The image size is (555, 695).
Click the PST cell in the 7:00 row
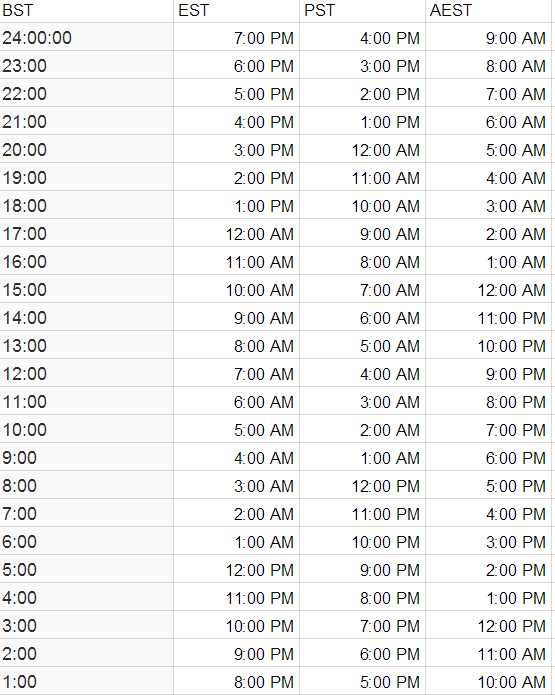tap(362, 513)
